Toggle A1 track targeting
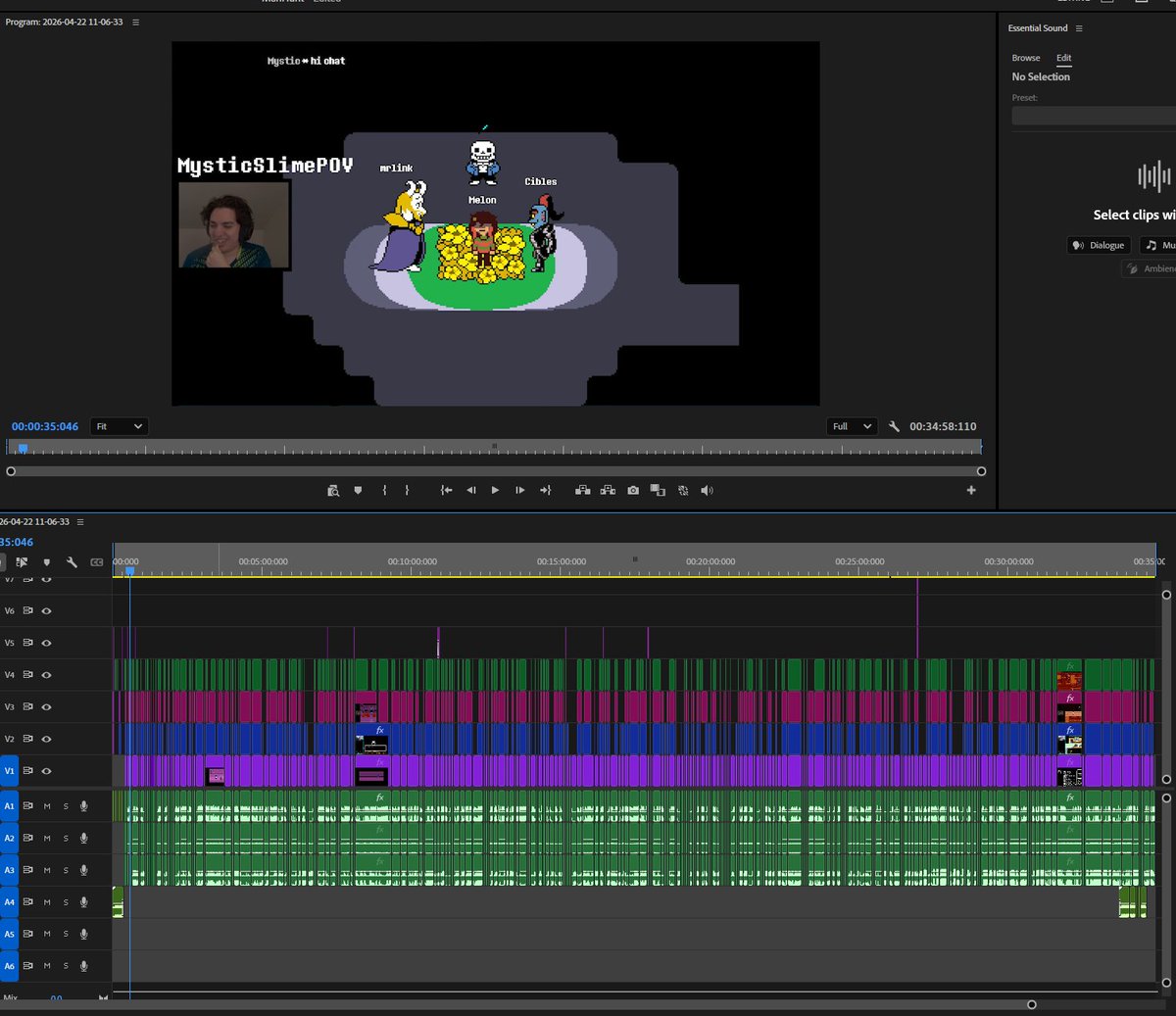Viewport: 1176px width, 1016px height. [10, 806]
